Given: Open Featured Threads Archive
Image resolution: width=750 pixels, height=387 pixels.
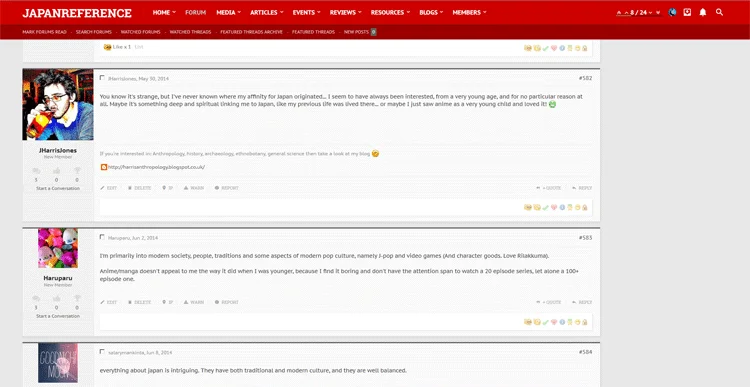Looking at the screenshot, I should 252,32.
